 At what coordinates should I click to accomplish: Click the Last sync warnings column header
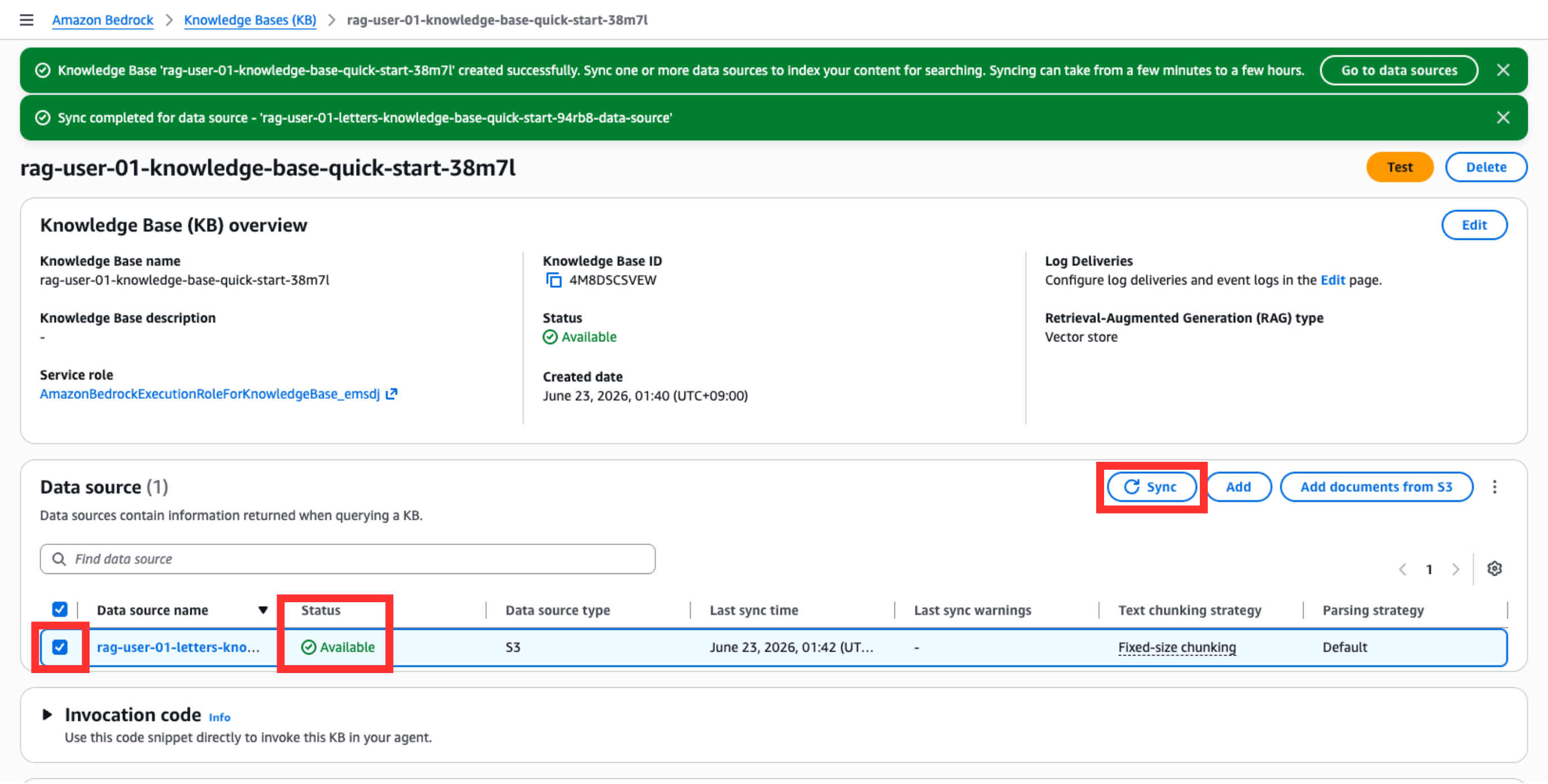[972, 610]
